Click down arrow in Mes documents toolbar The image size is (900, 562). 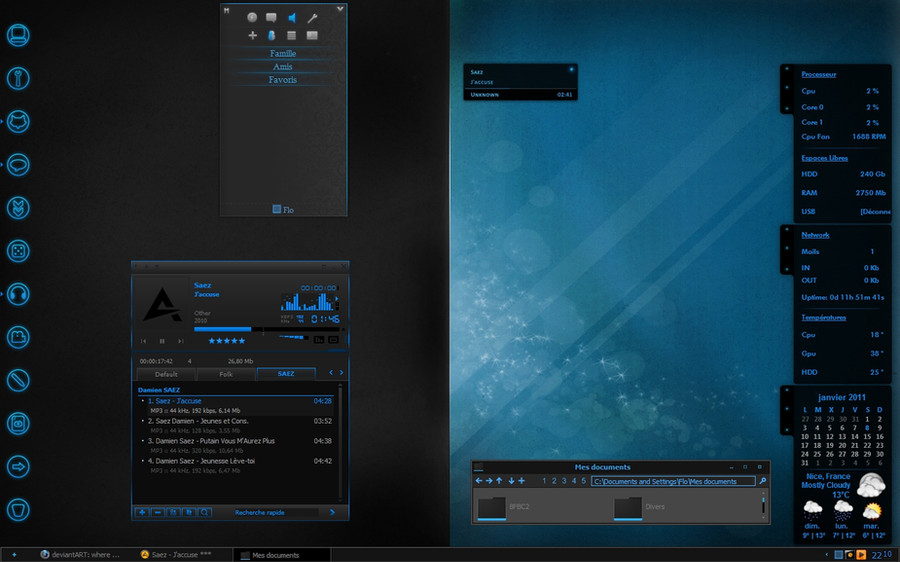click(x=511, y=481)
